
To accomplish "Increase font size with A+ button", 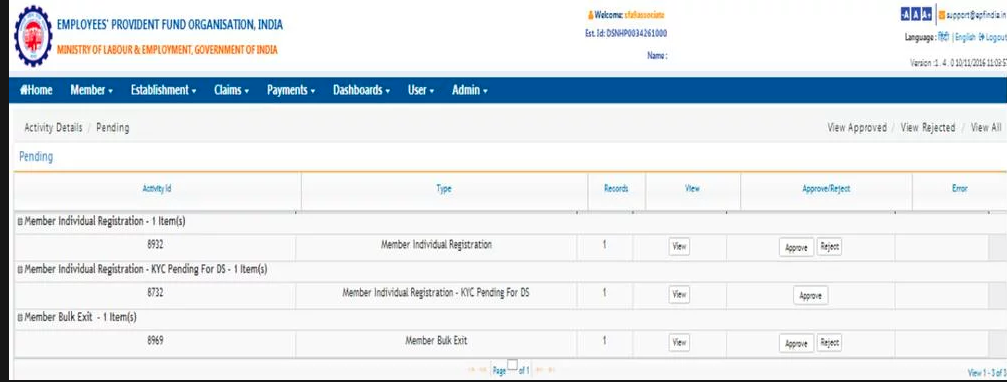I will click(927, 14).
